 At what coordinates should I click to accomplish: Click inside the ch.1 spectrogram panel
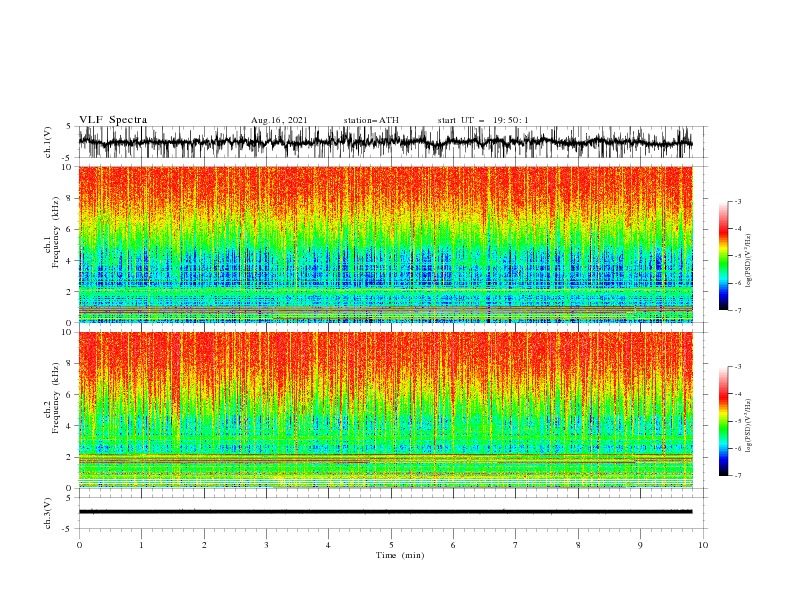[386, 244]
